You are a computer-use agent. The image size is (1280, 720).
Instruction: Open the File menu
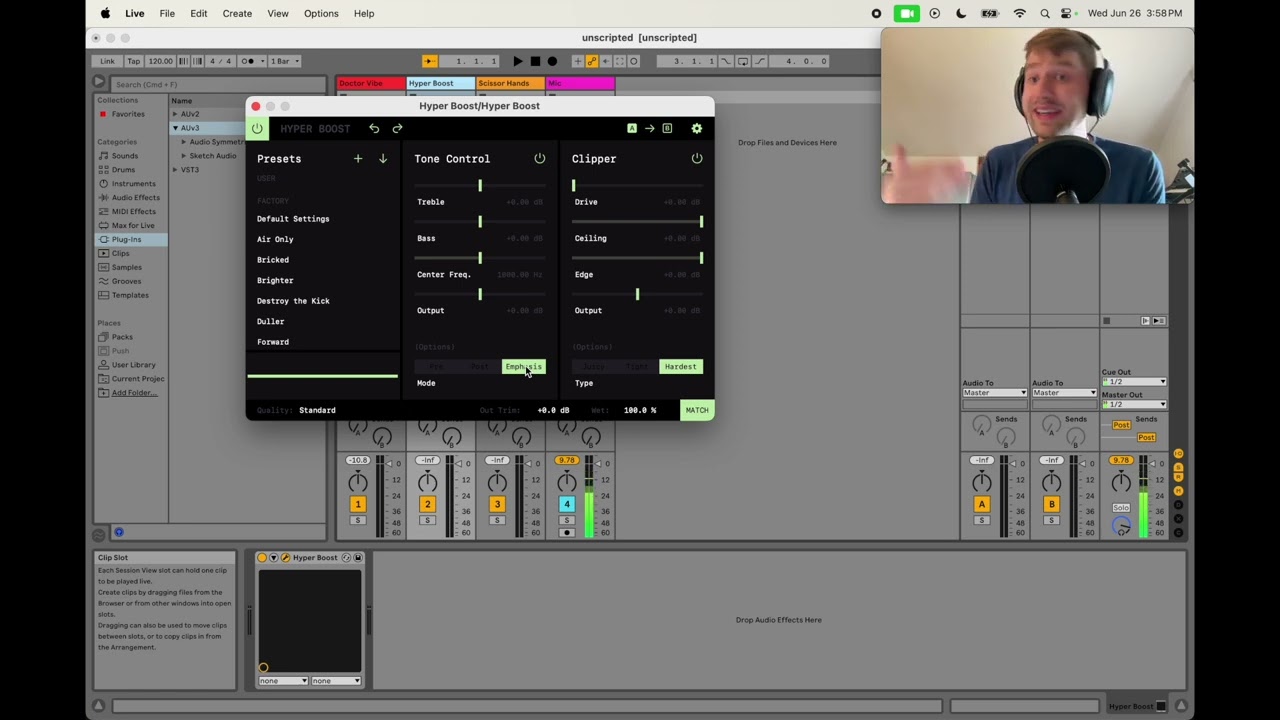[x=167, y=13]
